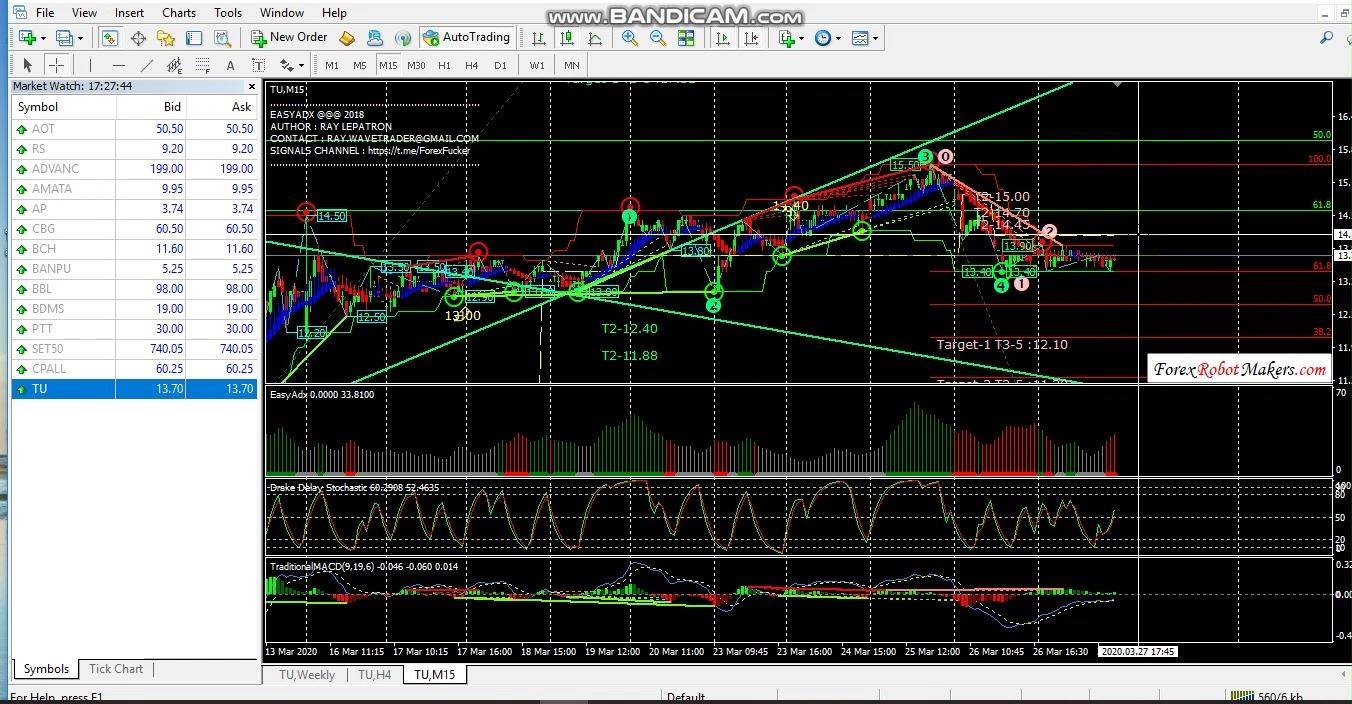Viewport: 1352px width, 704px height.
Task: Select the CPALL symbol row
Action: (135, 369)
